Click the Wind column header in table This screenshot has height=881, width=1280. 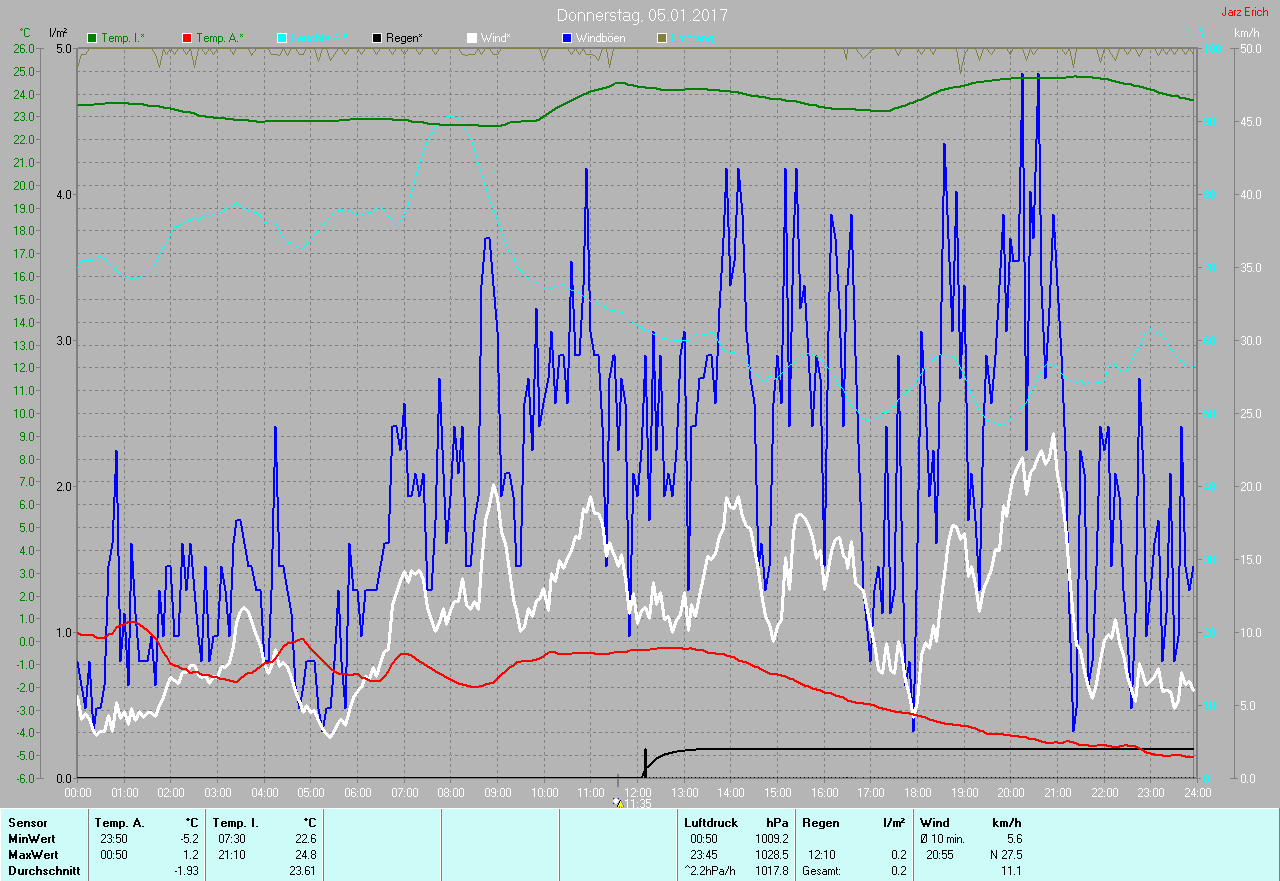[935, 823]
